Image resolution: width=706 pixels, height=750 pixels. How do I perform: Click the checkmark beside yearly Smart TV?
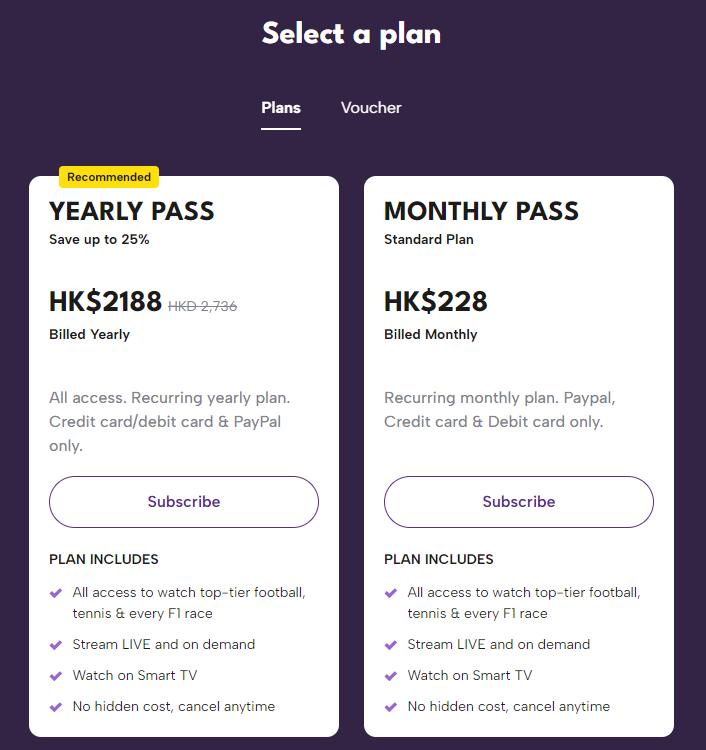click(x=56, y=676)
